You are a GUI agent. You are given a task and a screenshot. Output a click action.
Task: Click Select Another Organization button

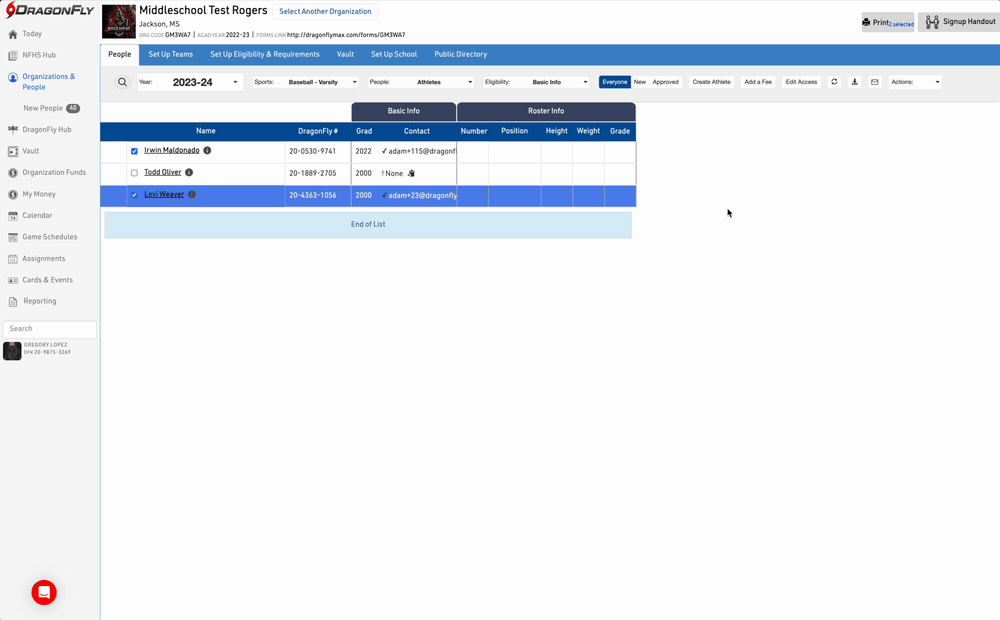click(325, 12)
